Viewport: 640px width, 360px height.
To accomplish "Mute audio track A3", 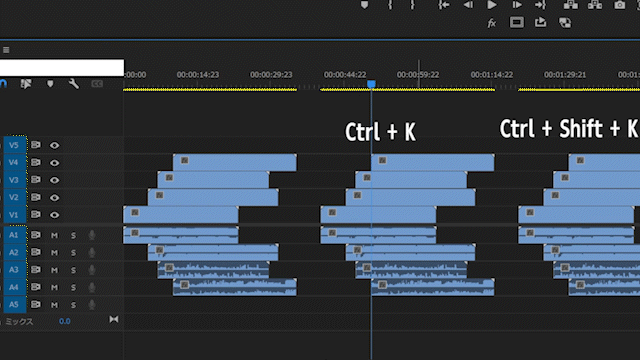I will click(54, 270).
